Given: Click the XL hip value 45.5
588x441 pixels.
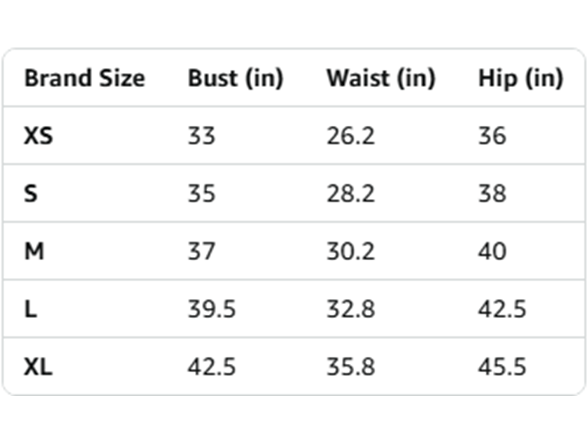Looking at the screenshot, I should point(502,367).
